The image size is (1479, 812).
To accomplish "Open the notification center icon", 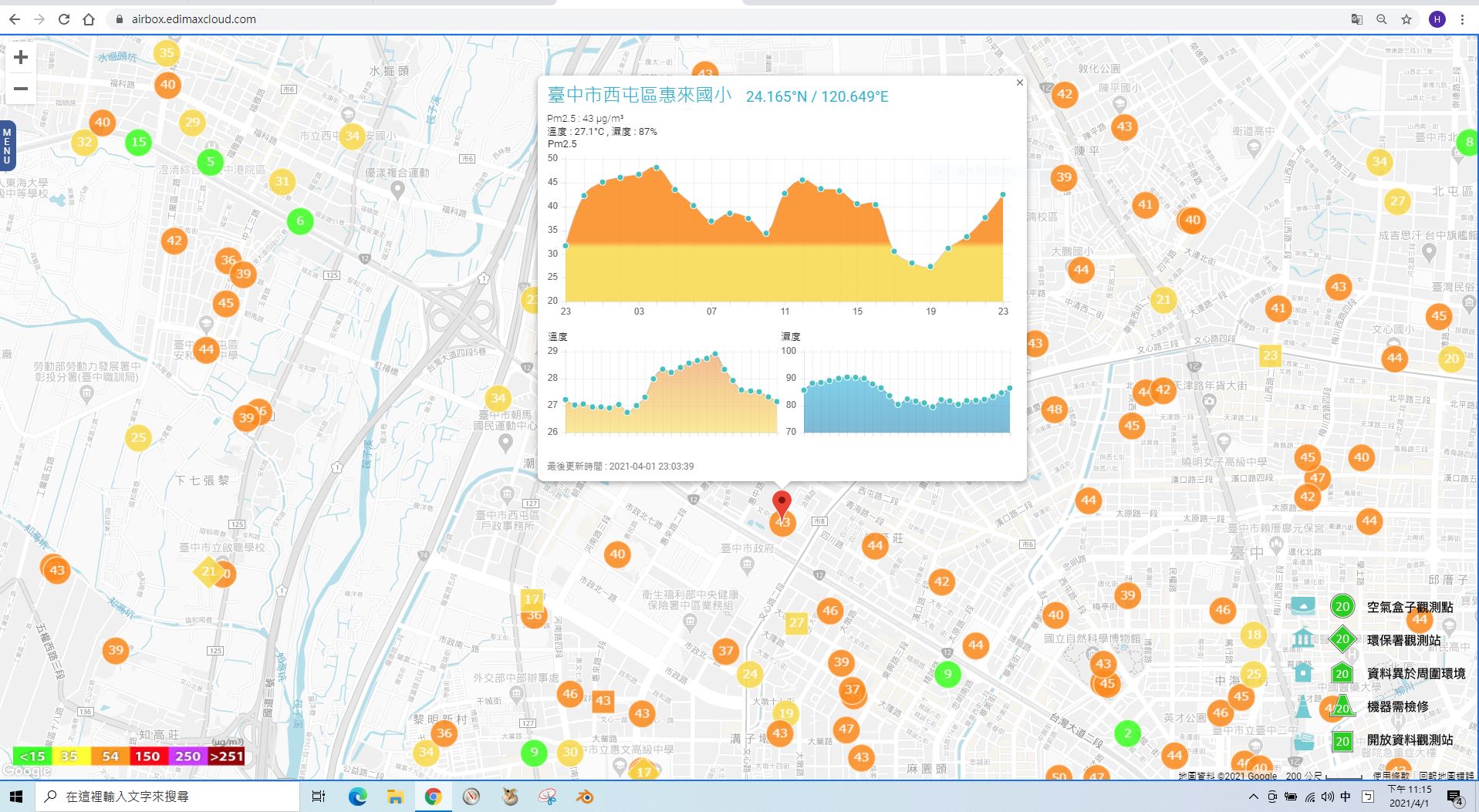I will click(x=1455, y=797).
